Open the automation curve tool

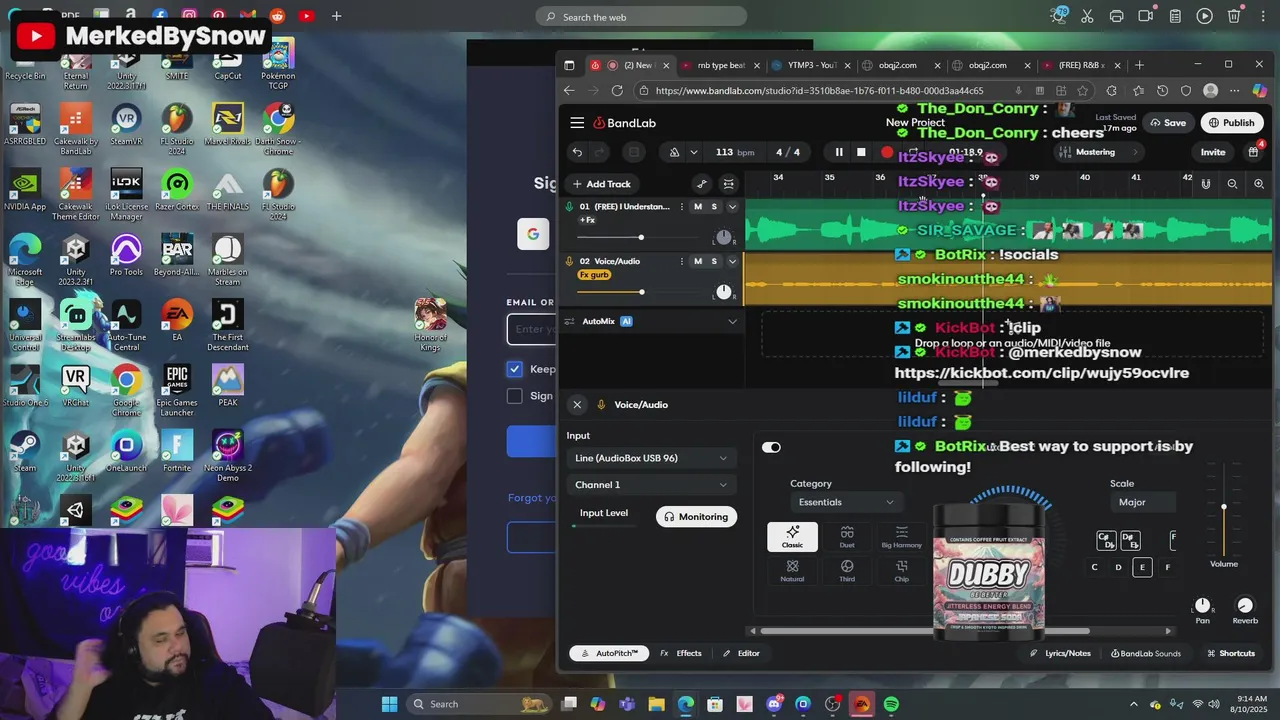702,184
